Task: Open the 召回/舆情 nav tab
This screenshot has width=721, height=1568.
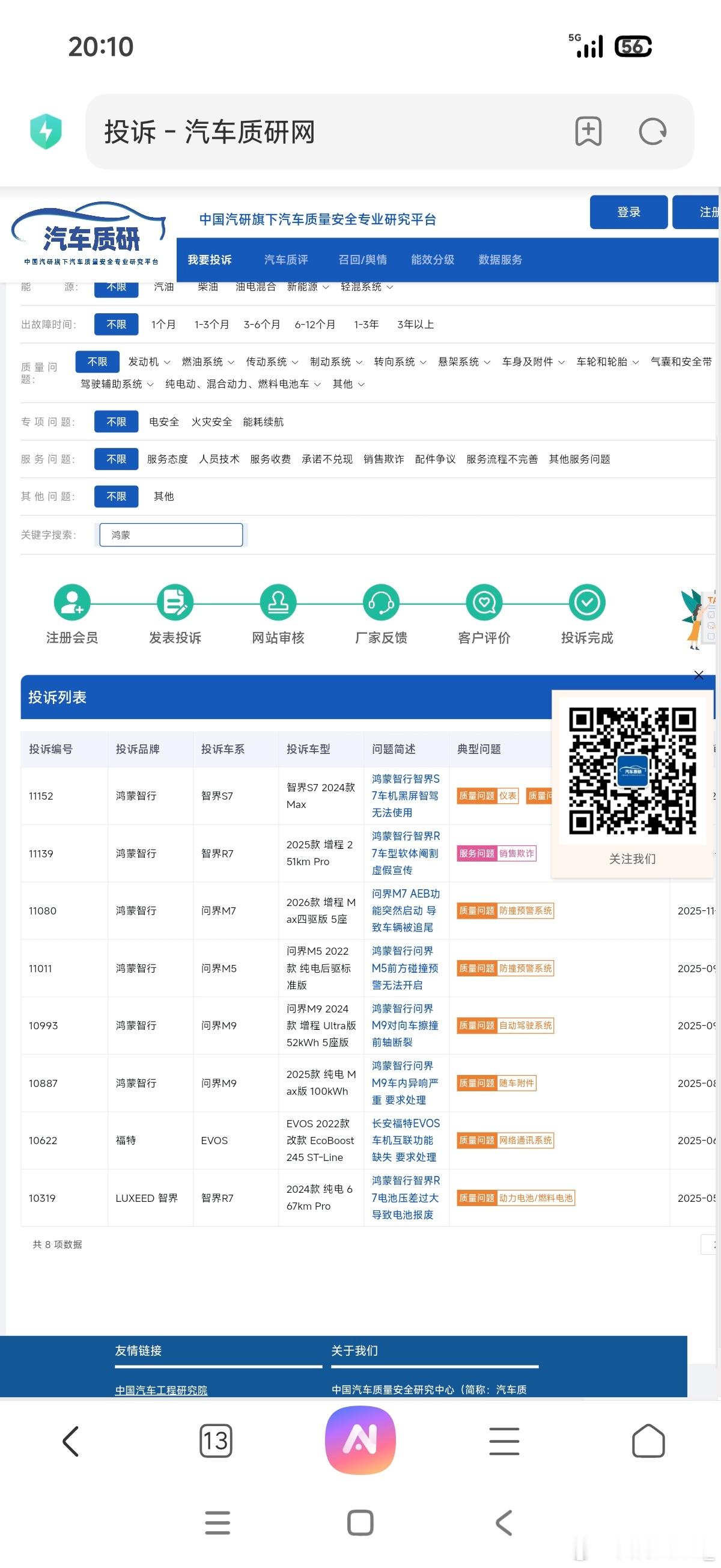Action: coord(363,260)
